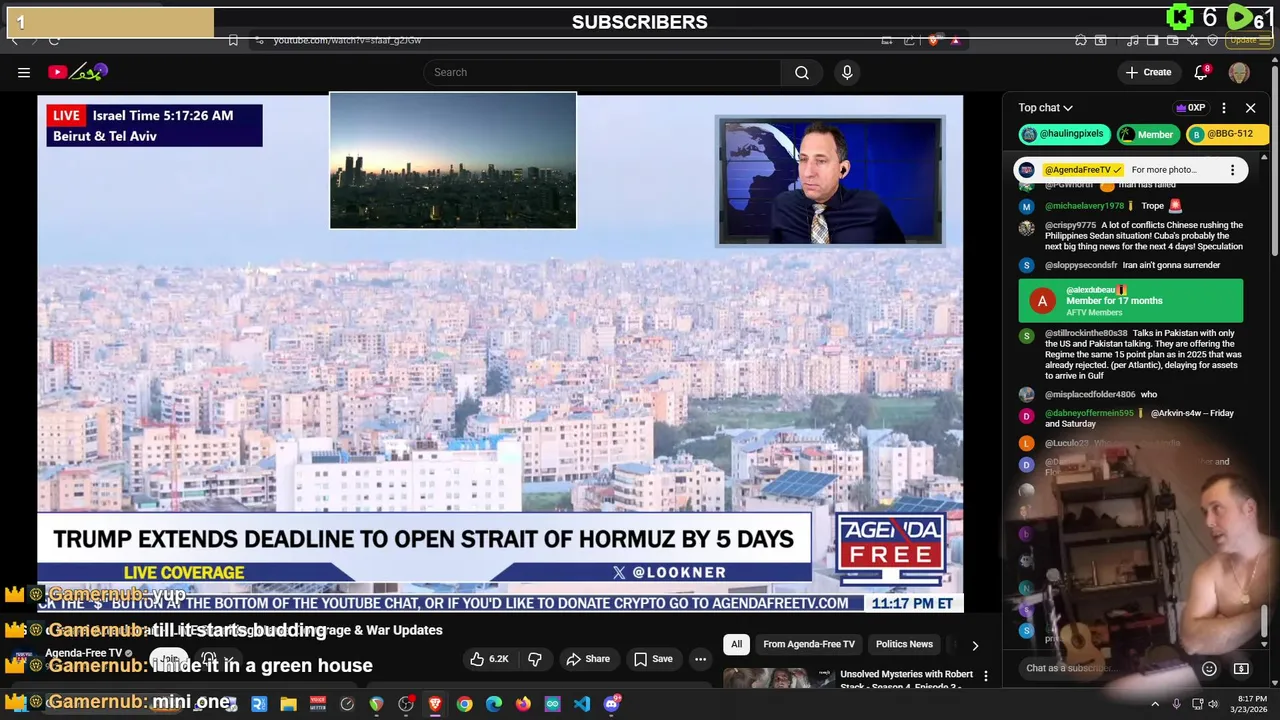Open chat options three-dot menu

pos(1224,108)
